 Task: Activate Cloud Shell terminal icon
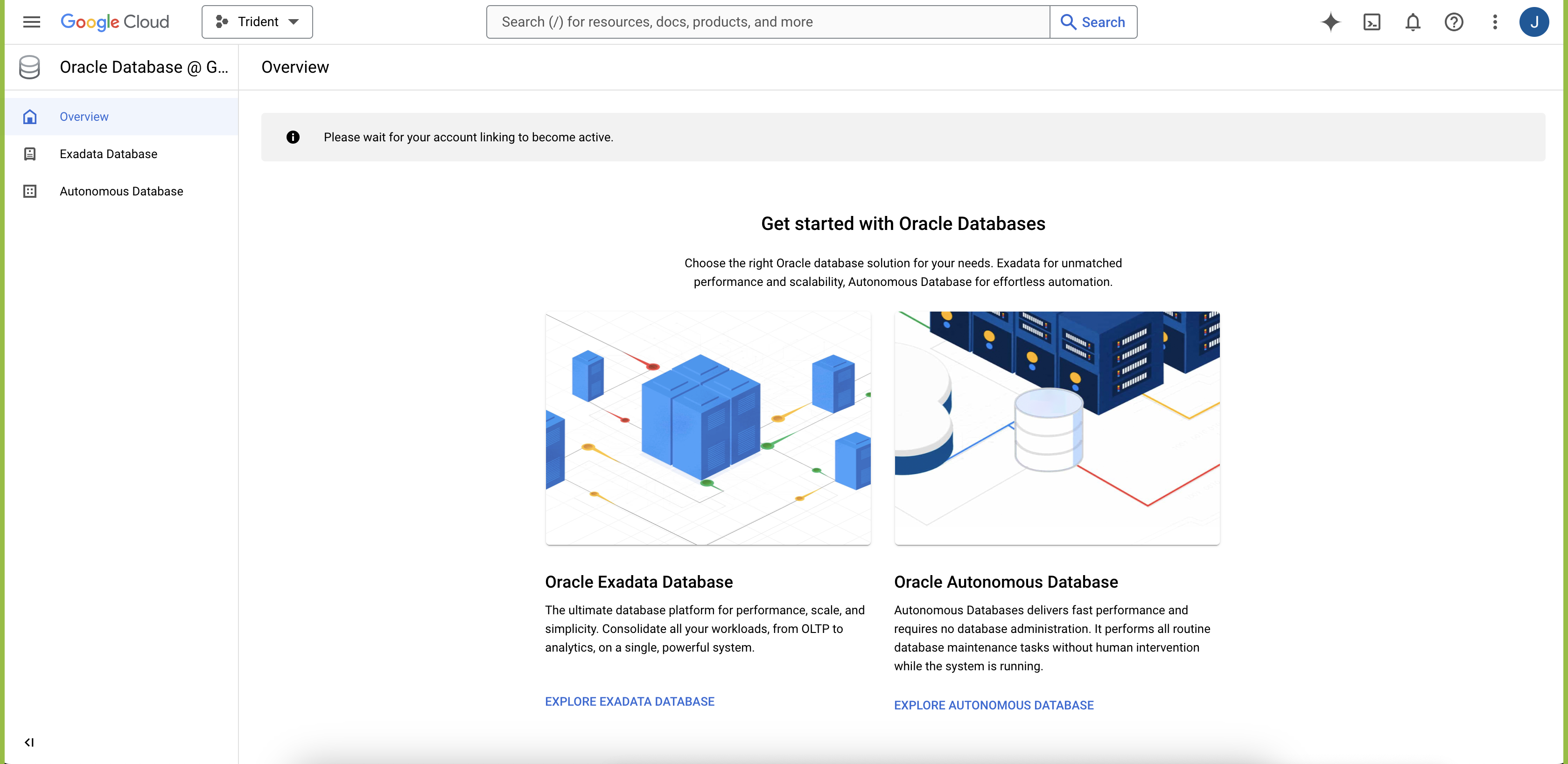pos(1372,22)
